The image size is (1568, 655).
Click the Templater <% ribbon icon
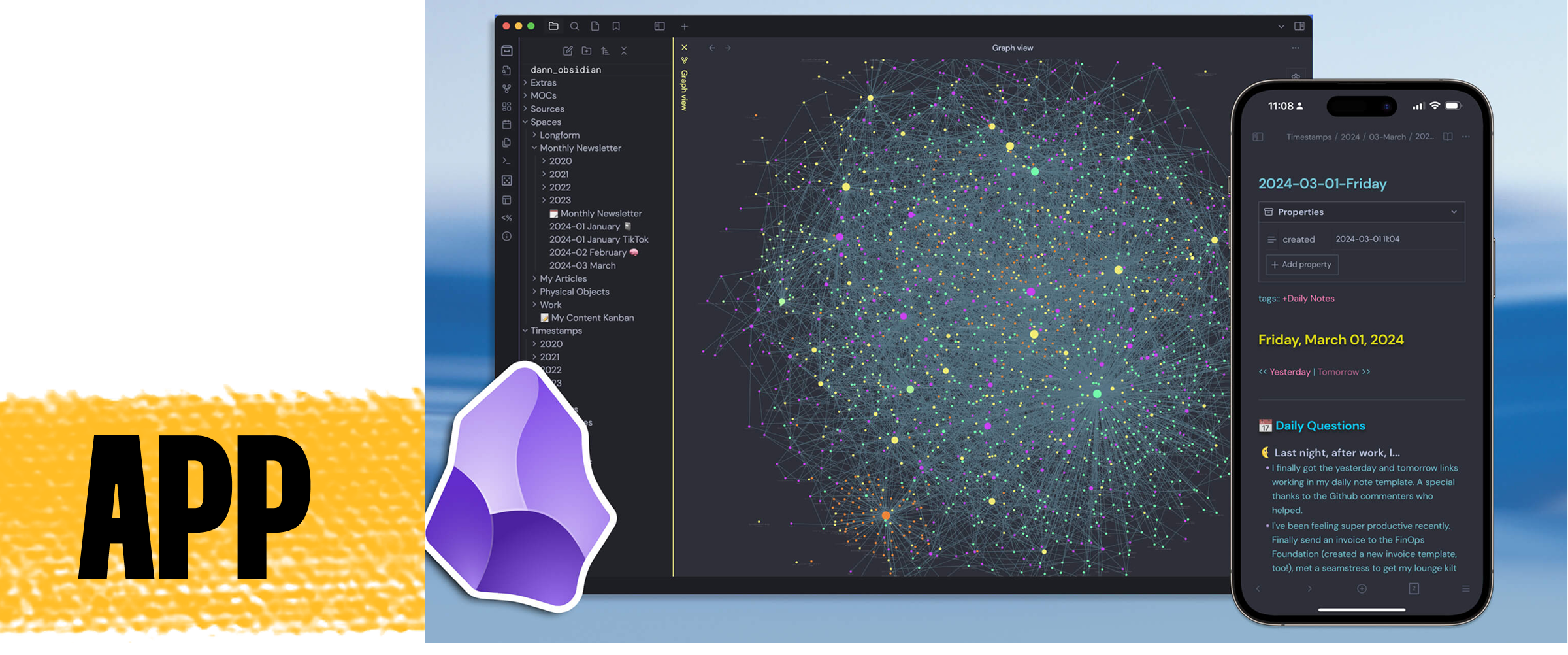(507, 218)
